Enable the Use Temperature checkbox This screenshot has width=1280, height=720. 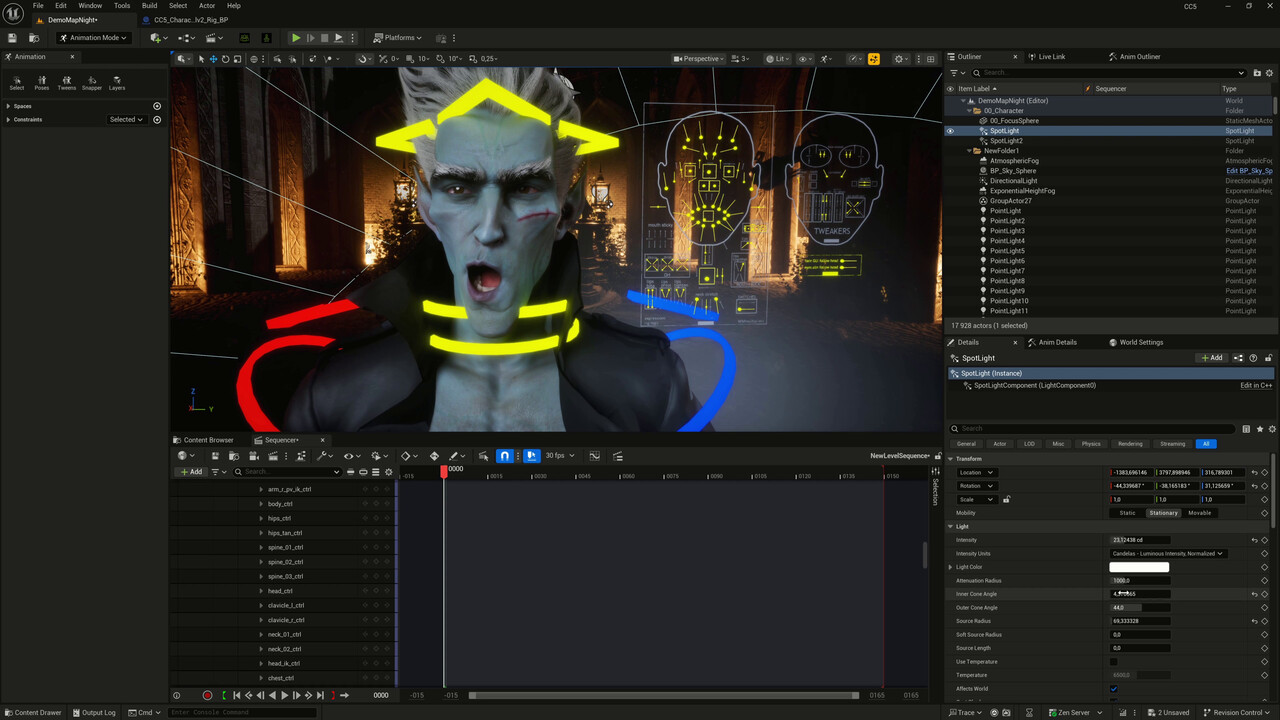1114,662
